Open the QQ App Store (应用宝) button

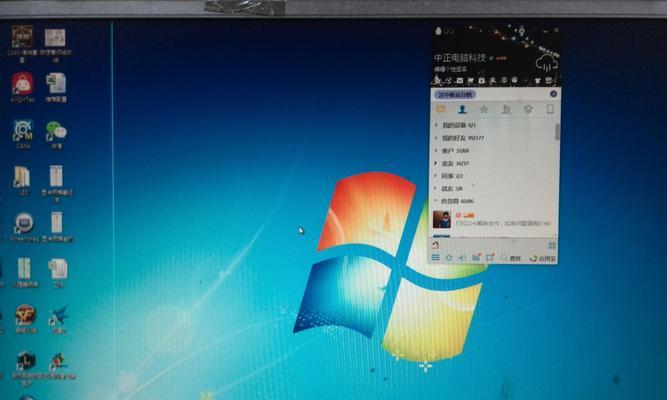[x=542, y=258]
